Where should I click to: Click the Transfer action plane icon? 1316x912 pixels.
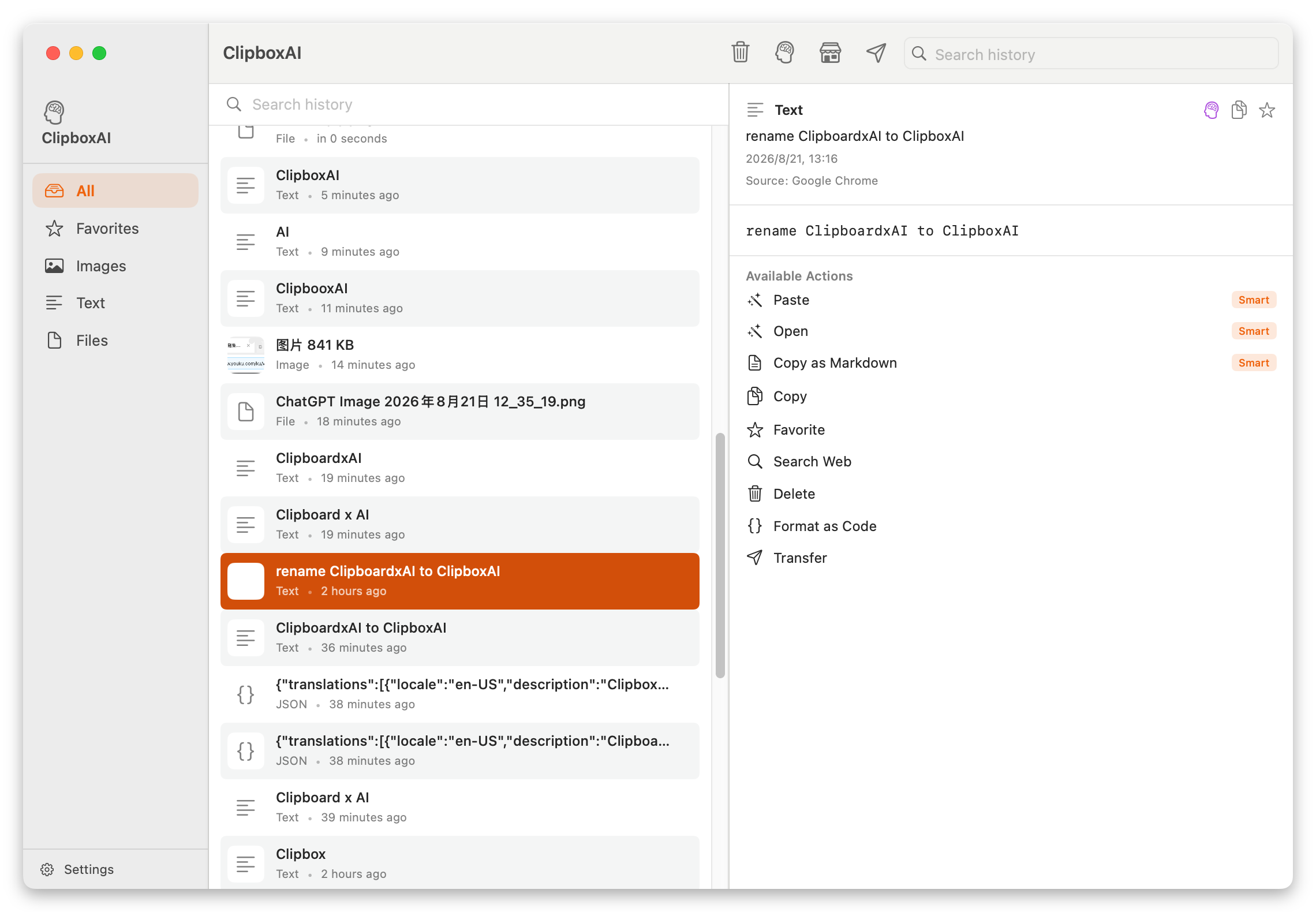[x=755, y=558]
